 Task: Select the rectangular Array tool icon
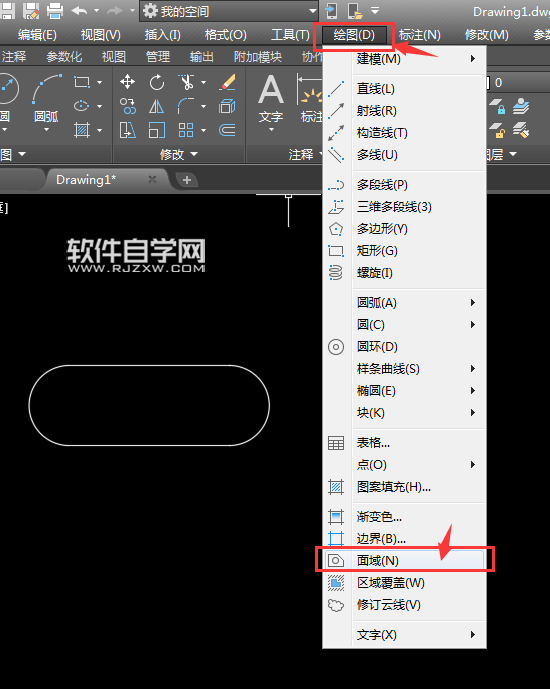coord(186,130)
